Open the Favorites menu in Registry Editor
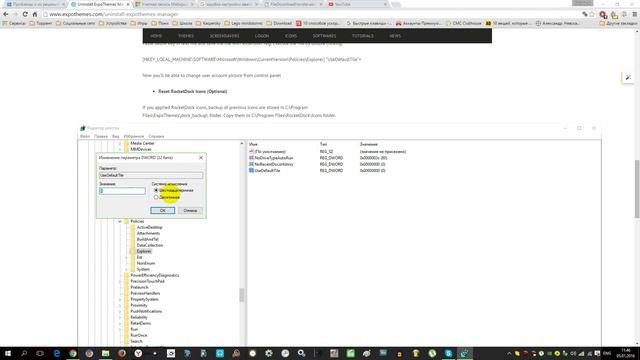Viewport: 640px width, 360px height. 134,136
